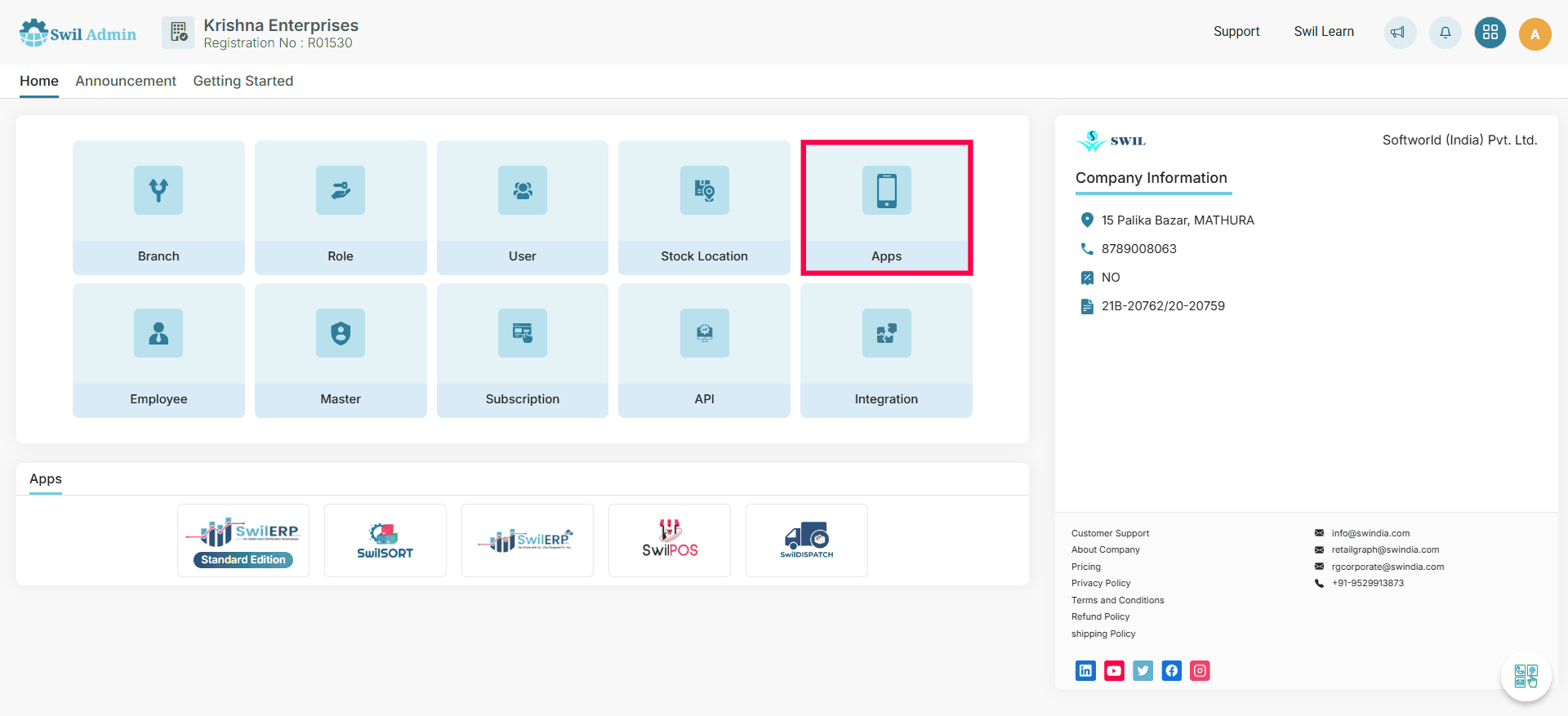Open the LinkedIn social icon

[1085, 671]
